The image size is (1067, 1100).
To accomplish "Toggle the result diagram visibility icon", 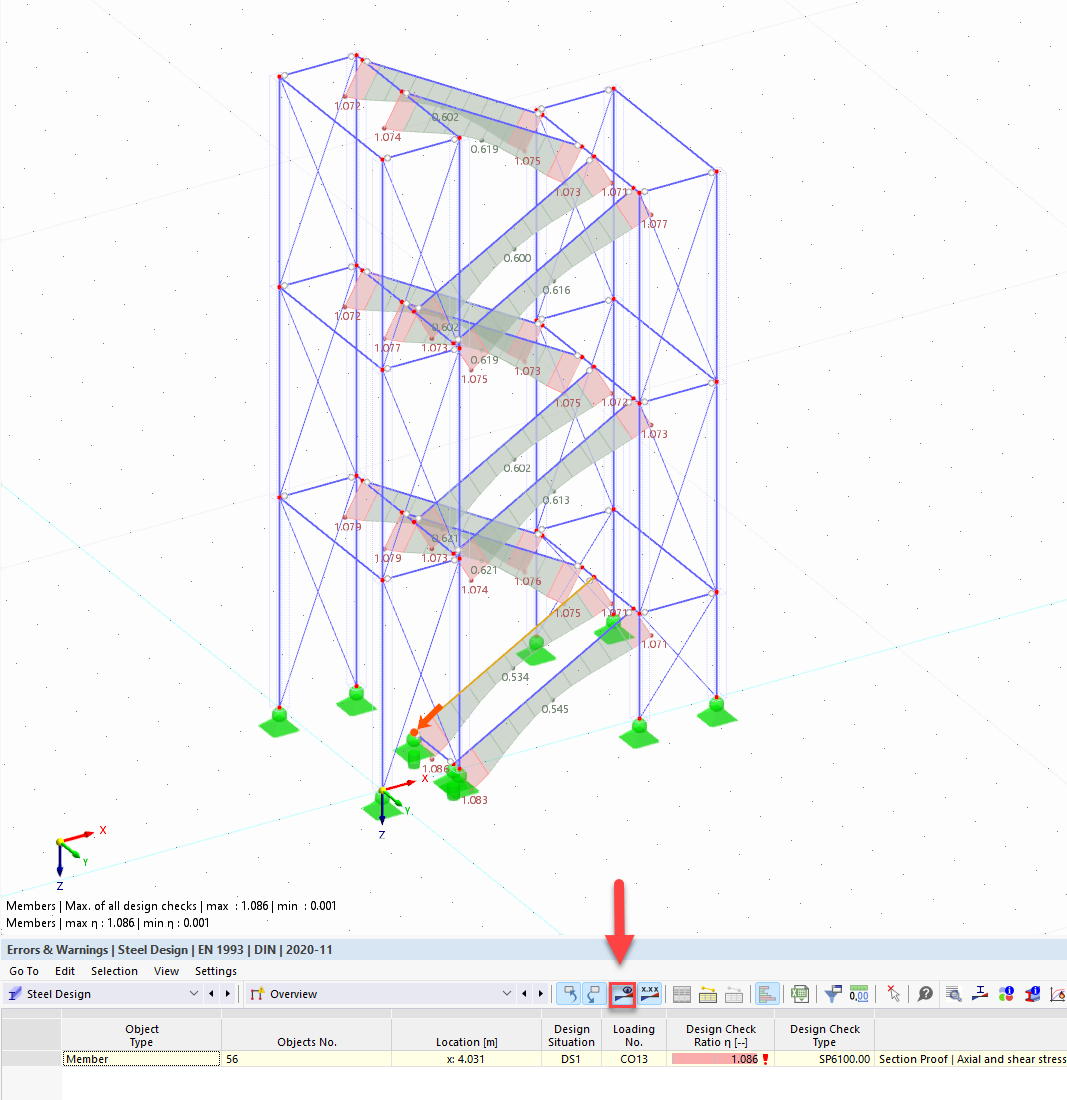I will tap(622, 994).
